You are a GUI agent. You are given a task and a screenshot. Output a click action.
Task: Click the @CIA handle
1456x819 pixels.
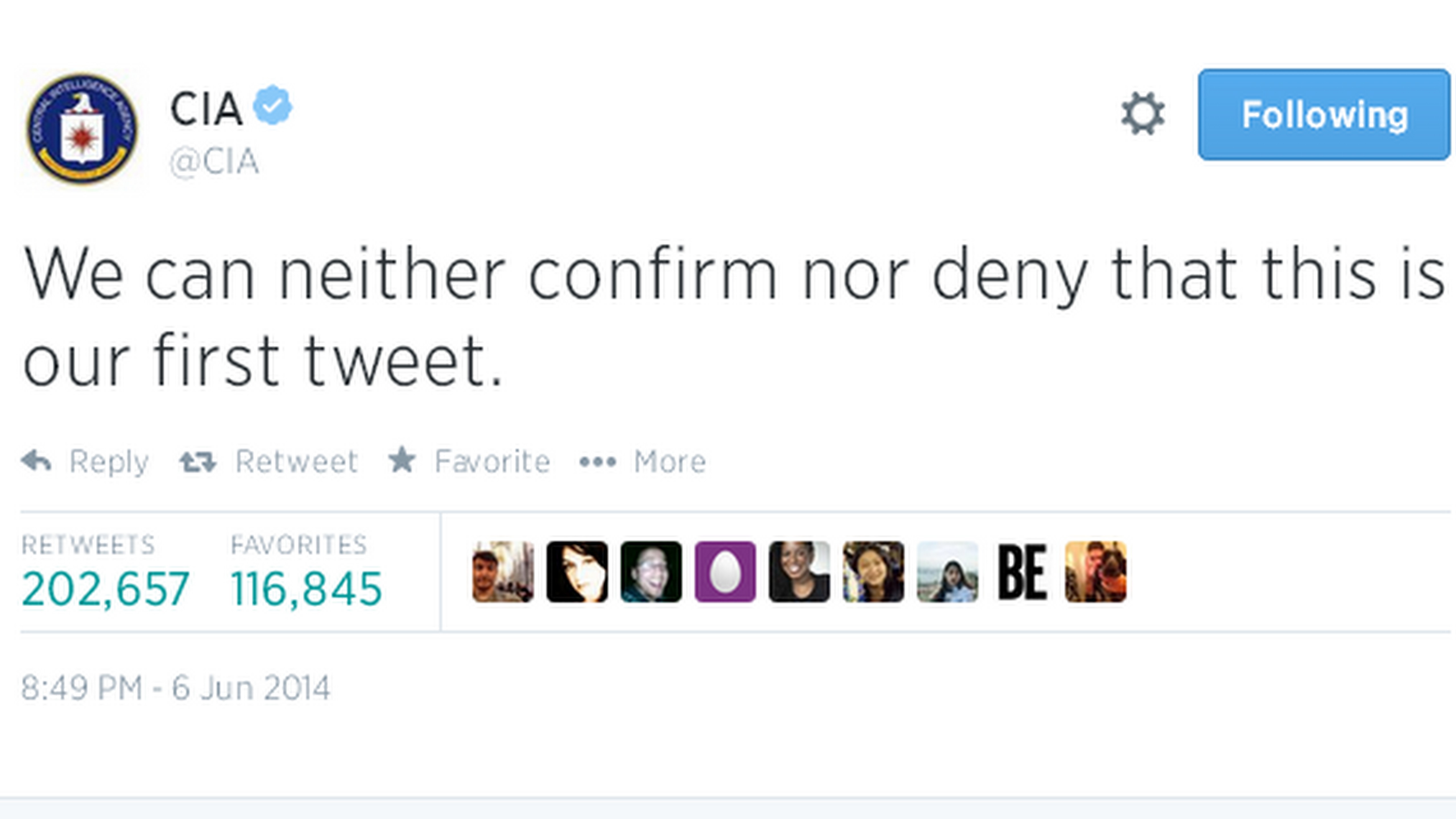click(x=214, y=162)
